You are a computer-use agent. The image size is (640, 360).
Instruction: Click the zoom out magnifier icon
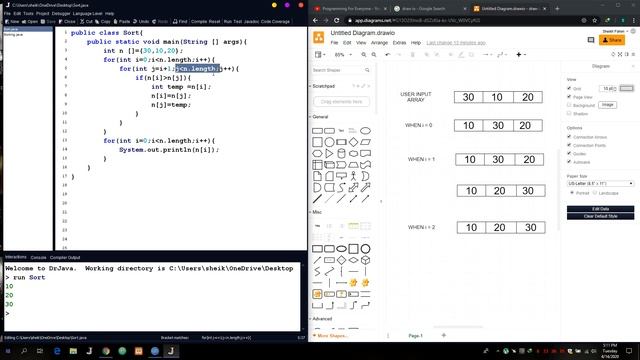[374, 55]
